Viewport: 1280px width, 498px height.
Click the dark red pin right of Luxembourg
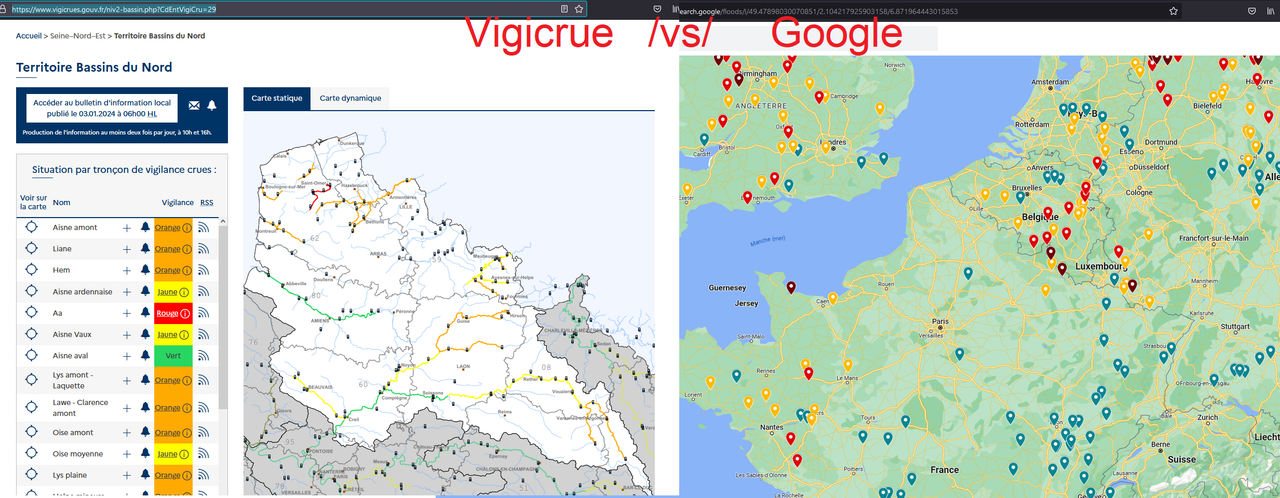[x=1132, y=286]
